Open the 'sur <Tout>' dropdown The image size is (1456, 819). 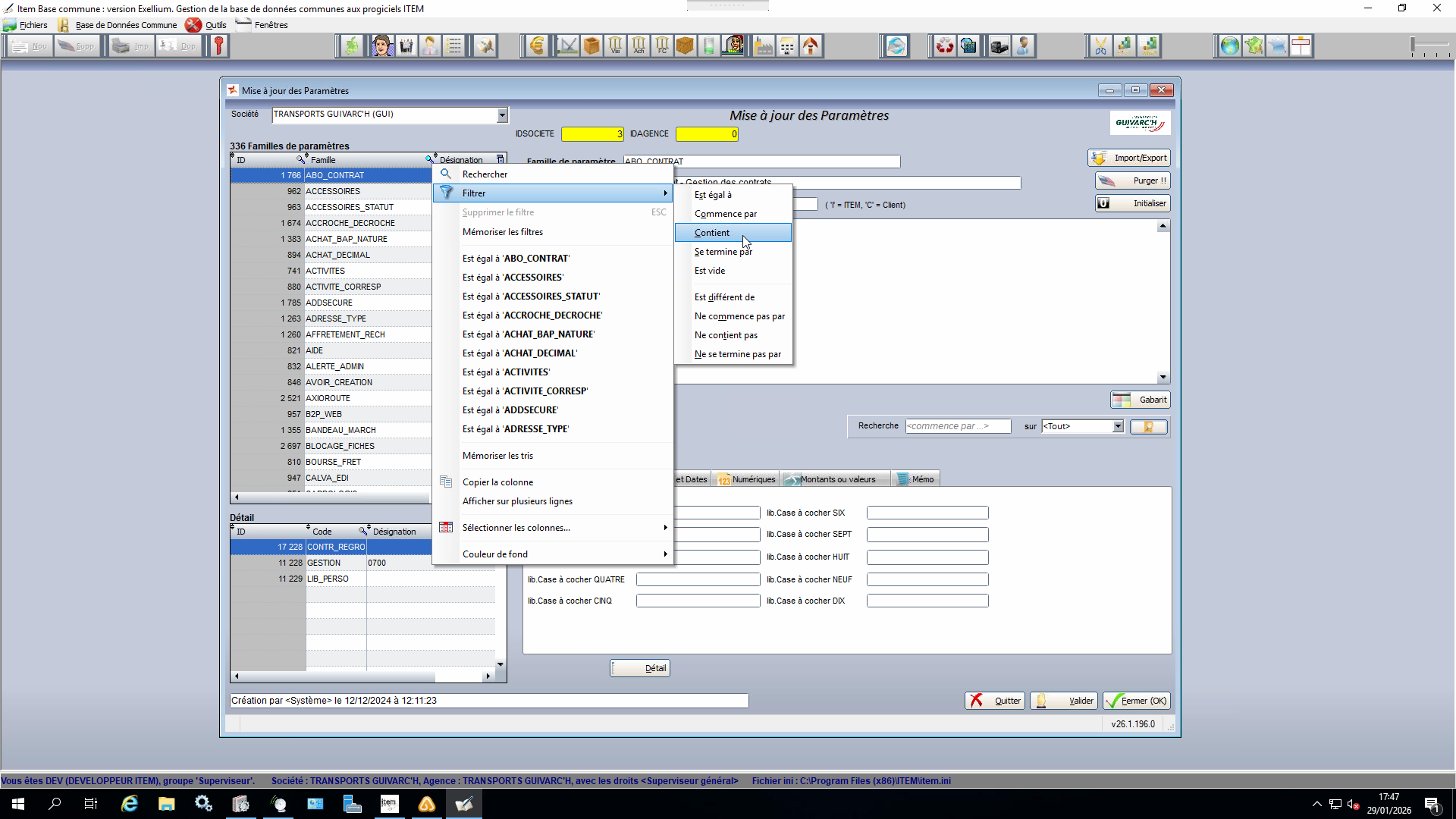tap(1118, 426)
